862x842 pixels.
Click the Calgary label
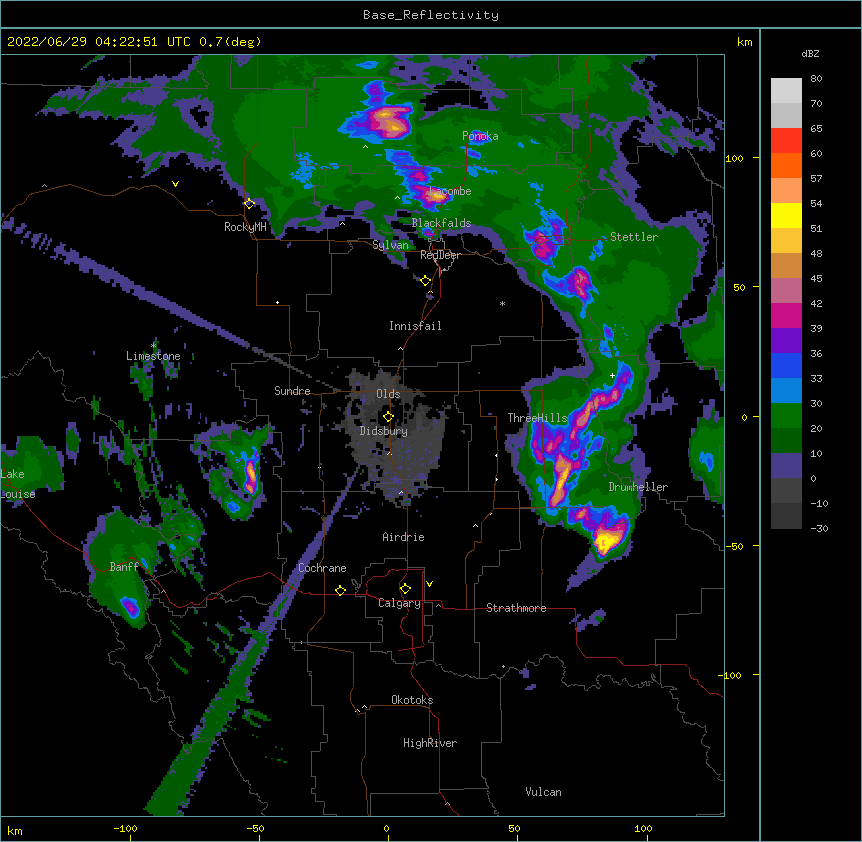(400, 603)
